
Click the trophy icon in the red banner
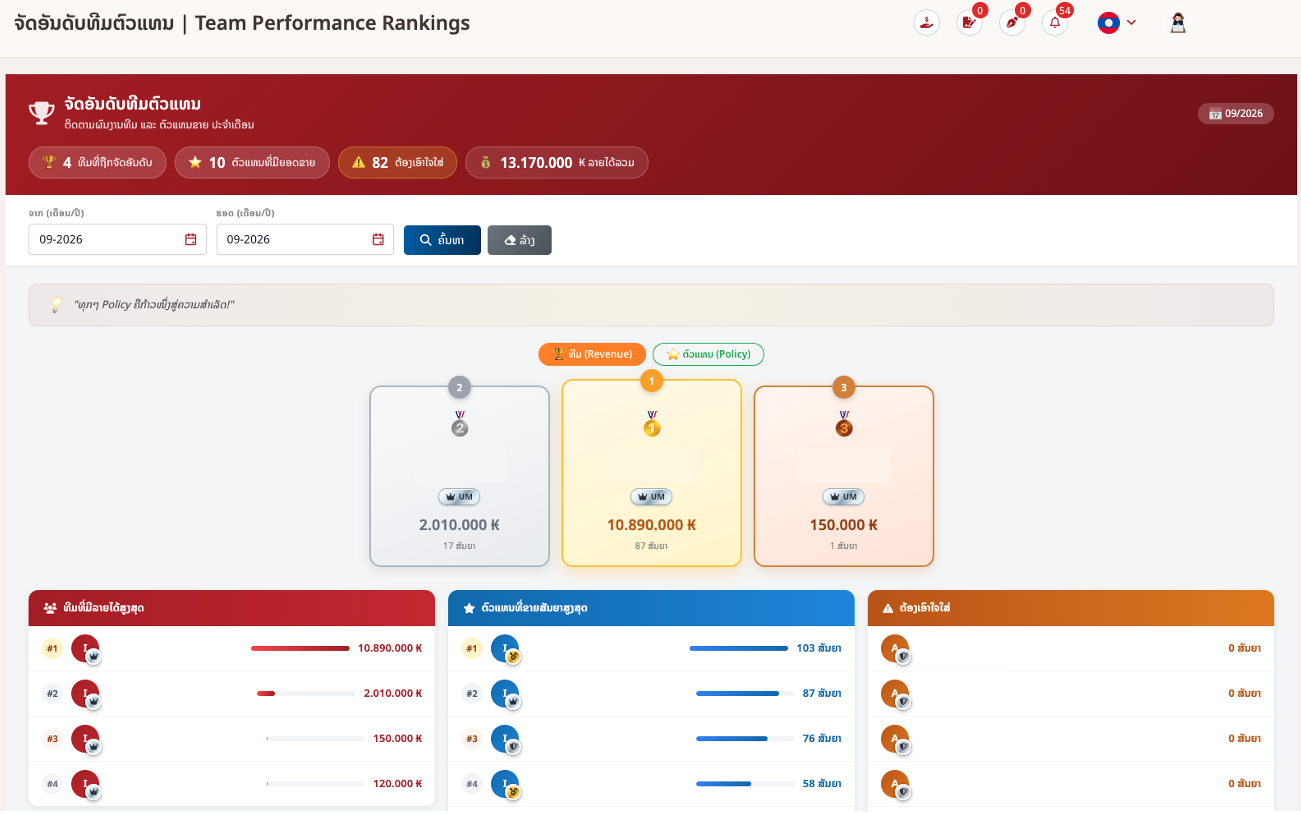pos(41,112)
